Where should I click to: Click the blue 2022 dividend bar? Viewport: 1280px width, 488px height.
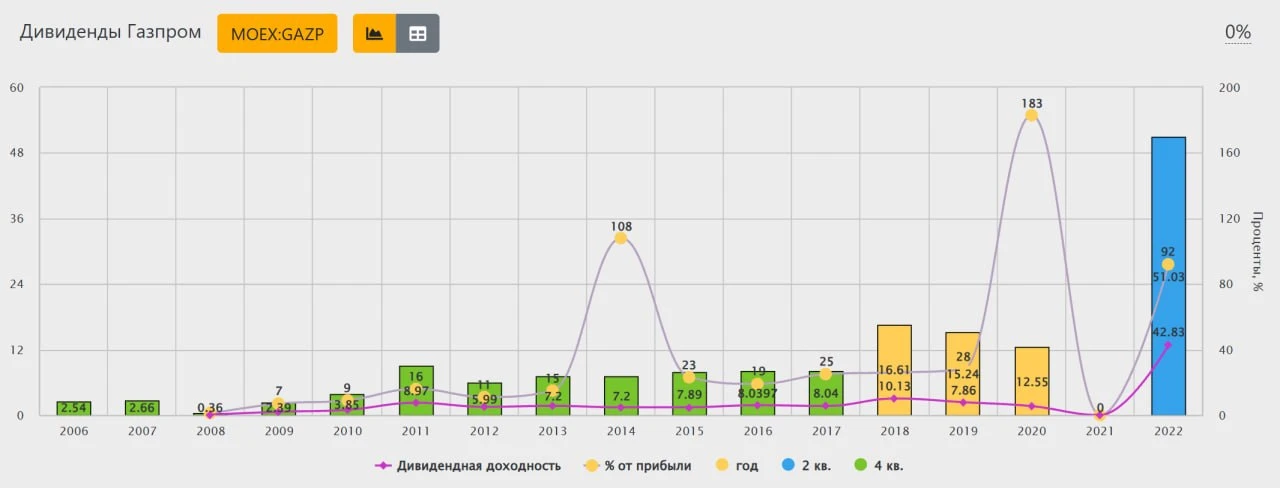1168,276
